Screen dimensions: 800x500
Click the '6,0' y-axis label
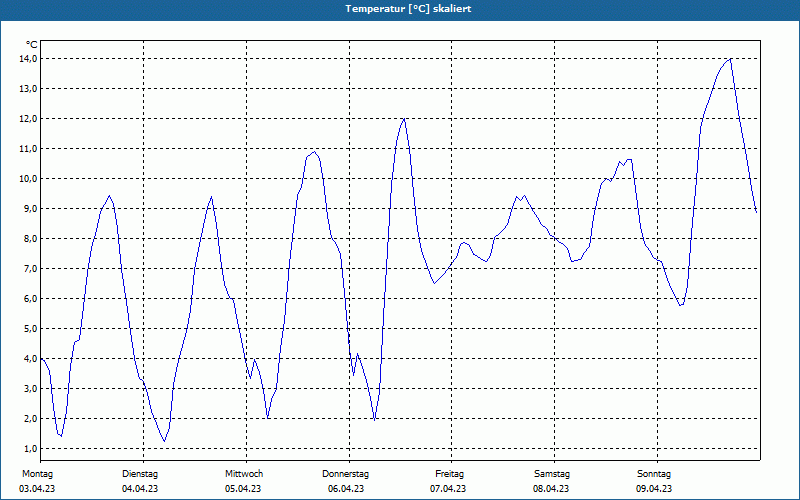31,298
